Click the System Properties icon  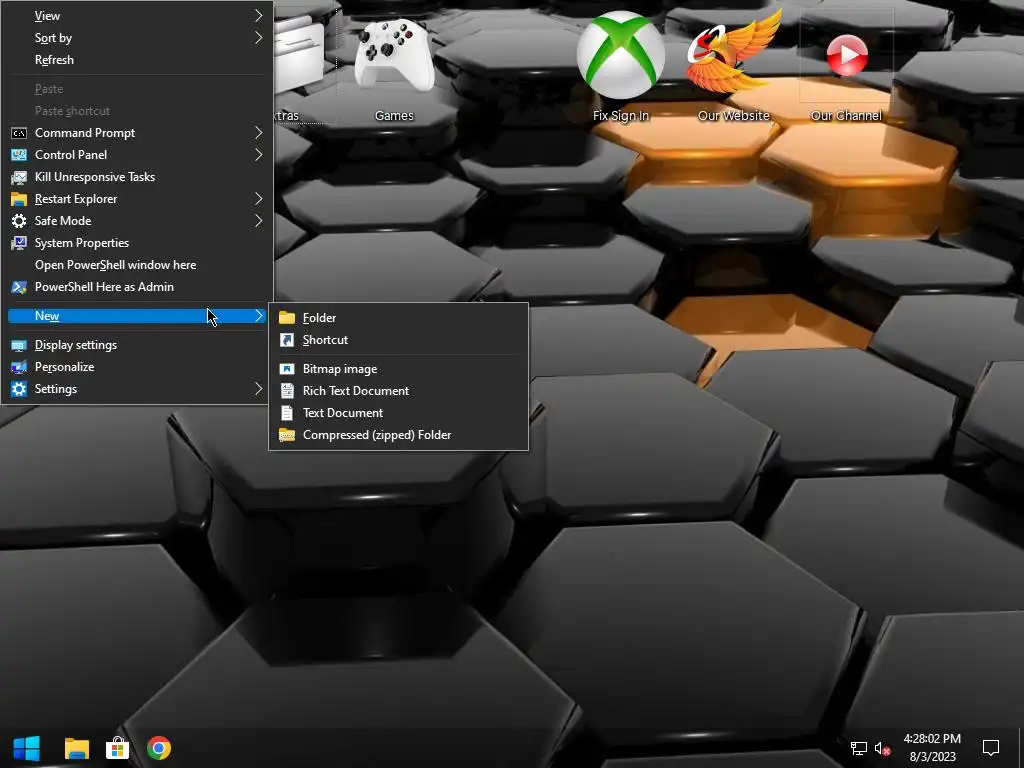click(19, 243)
